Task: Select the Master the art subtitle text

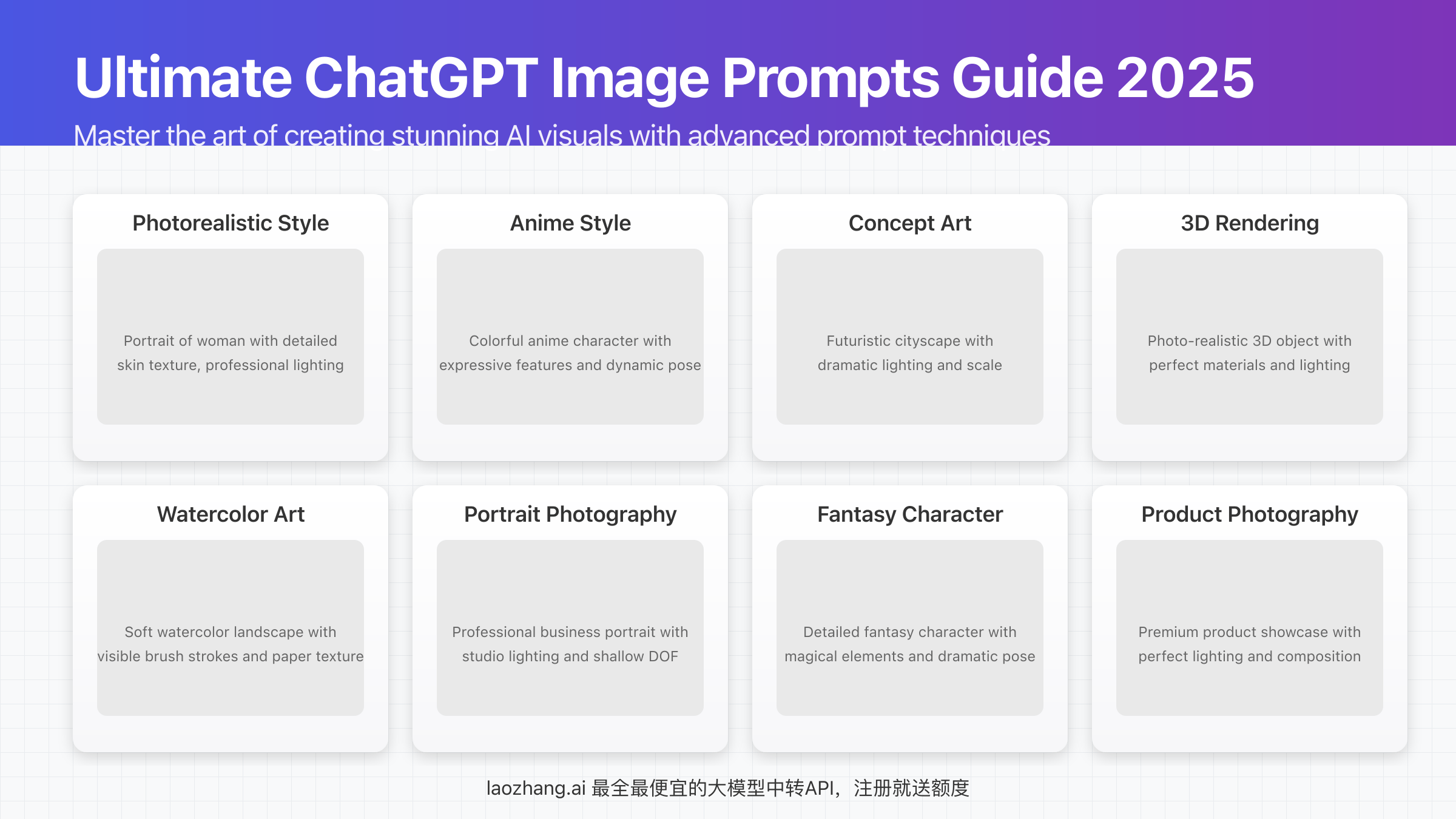Action: pyautogui.click(x=562, y=135)
